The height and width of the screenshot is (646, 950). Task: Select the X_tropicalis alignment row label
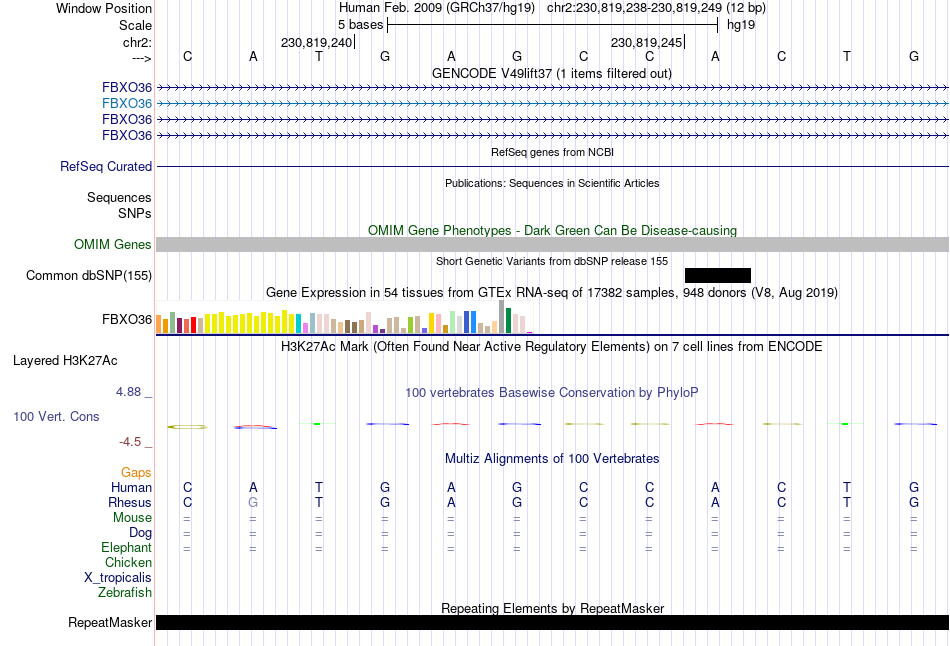tap(118, 578)
